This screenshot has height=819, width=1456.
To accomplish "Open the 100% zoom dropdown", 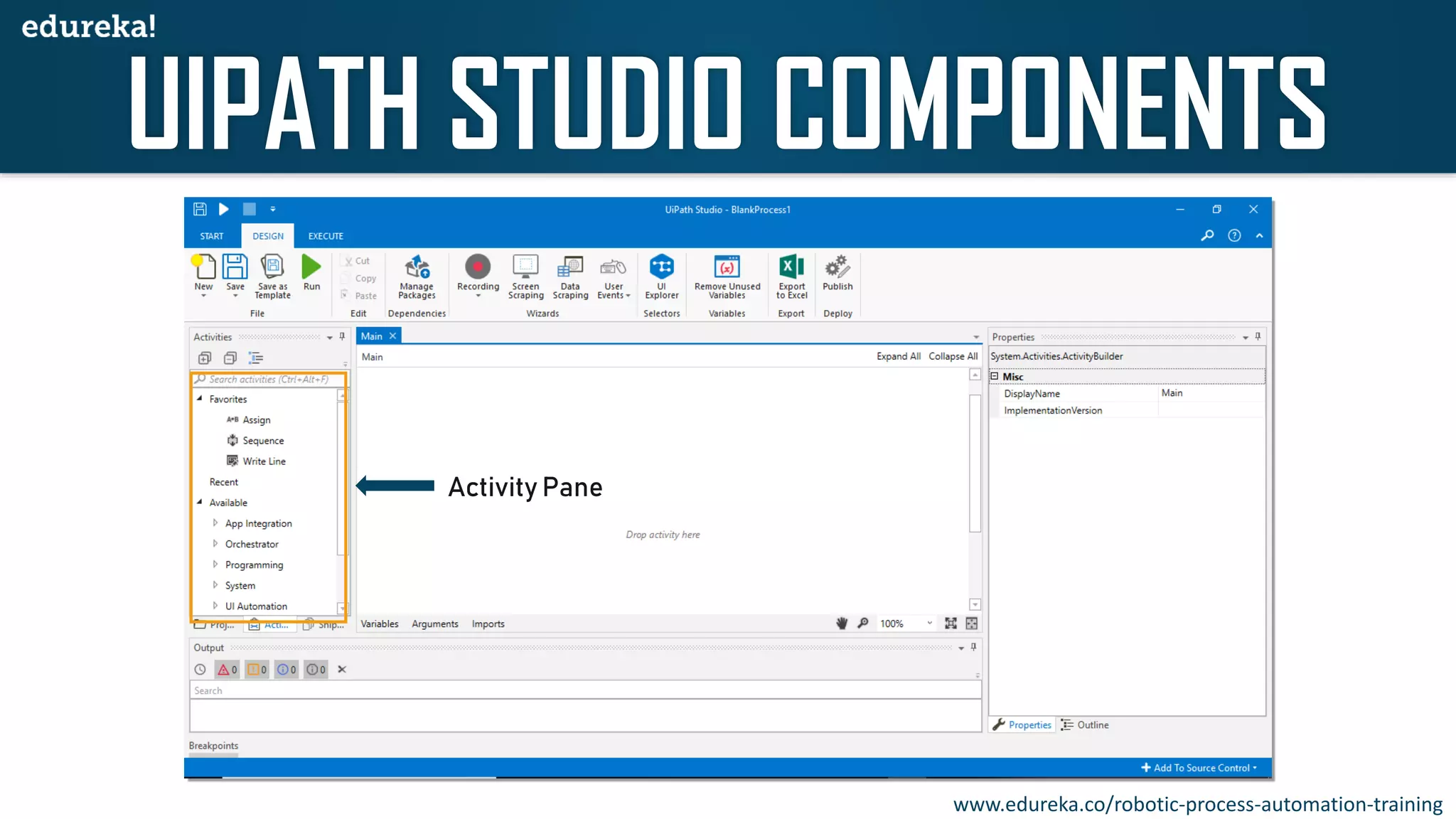I will coord(929,623).
